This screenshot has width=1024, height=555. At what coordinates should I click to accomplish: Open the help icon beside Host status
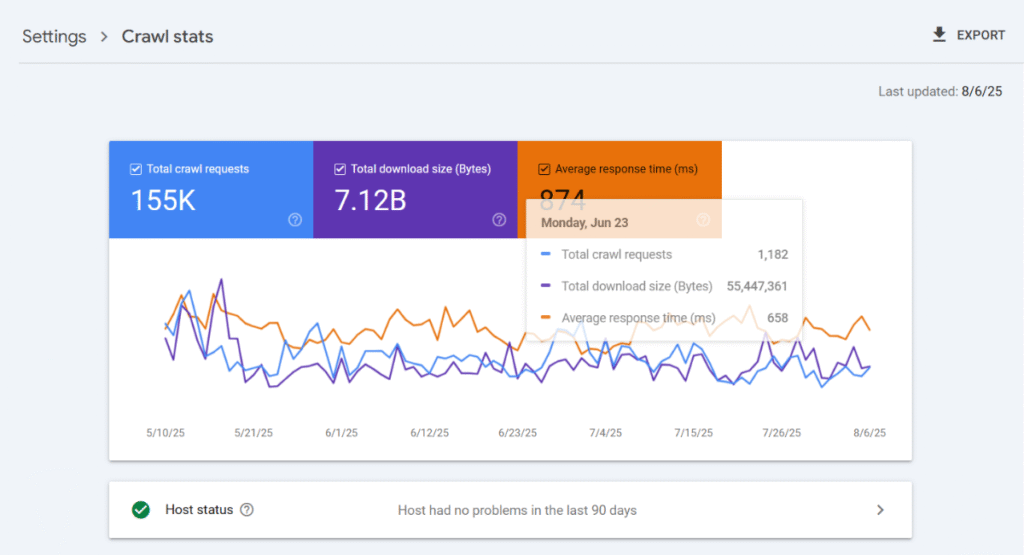click(247, 510)
